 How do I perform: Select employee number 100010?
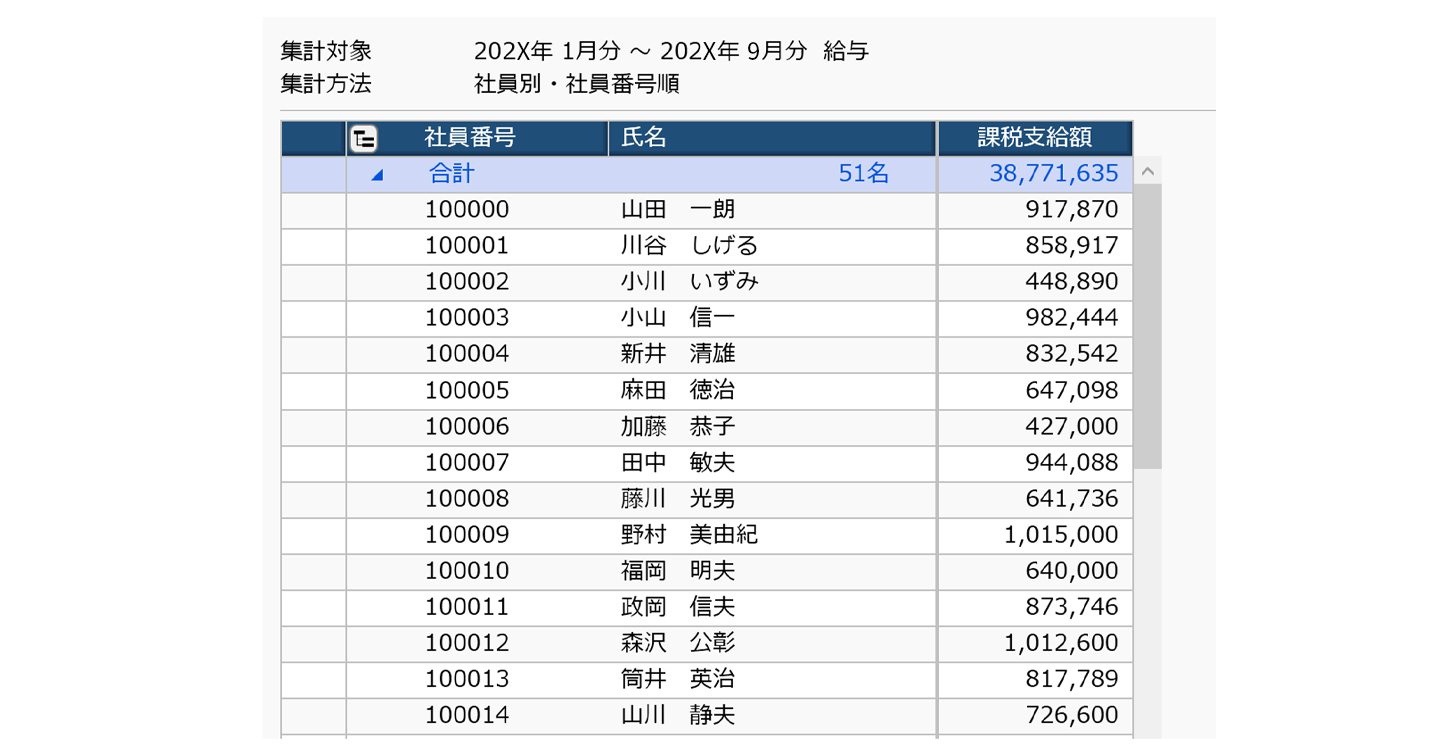point(467,571)
